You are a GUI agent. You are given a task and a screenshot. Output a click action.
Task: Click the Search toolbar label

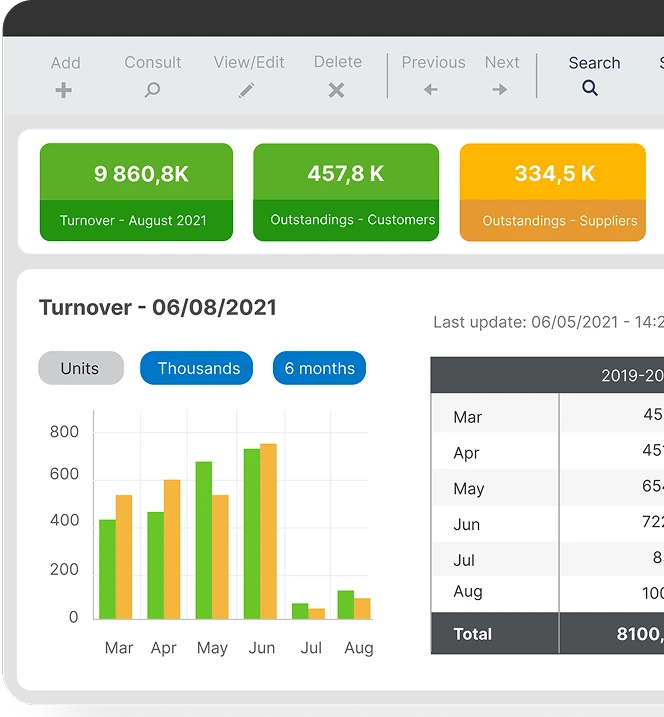click(594, 63)
